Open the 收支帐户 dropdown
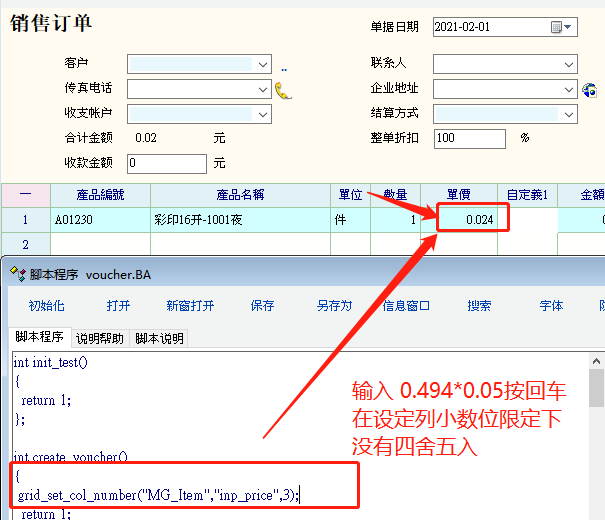The height and width of the screenshot is (520, 605). pyautogui.click(x=263, y=114)
